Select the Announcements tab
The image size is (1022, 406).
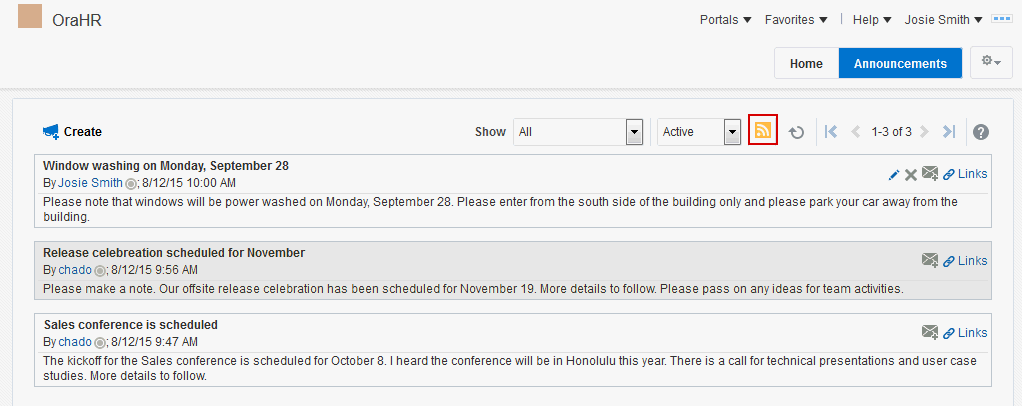(900, 63)
